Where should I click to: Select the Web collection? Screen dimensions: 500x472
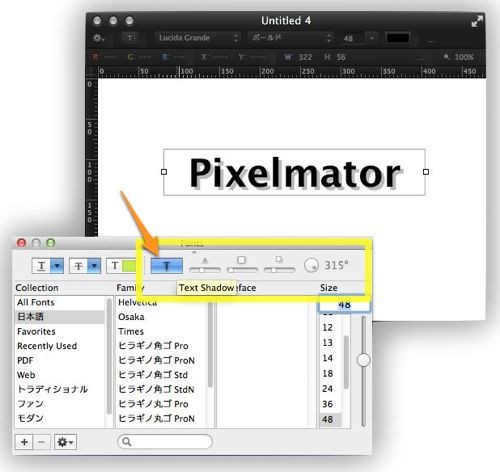[x=60, y=375]
